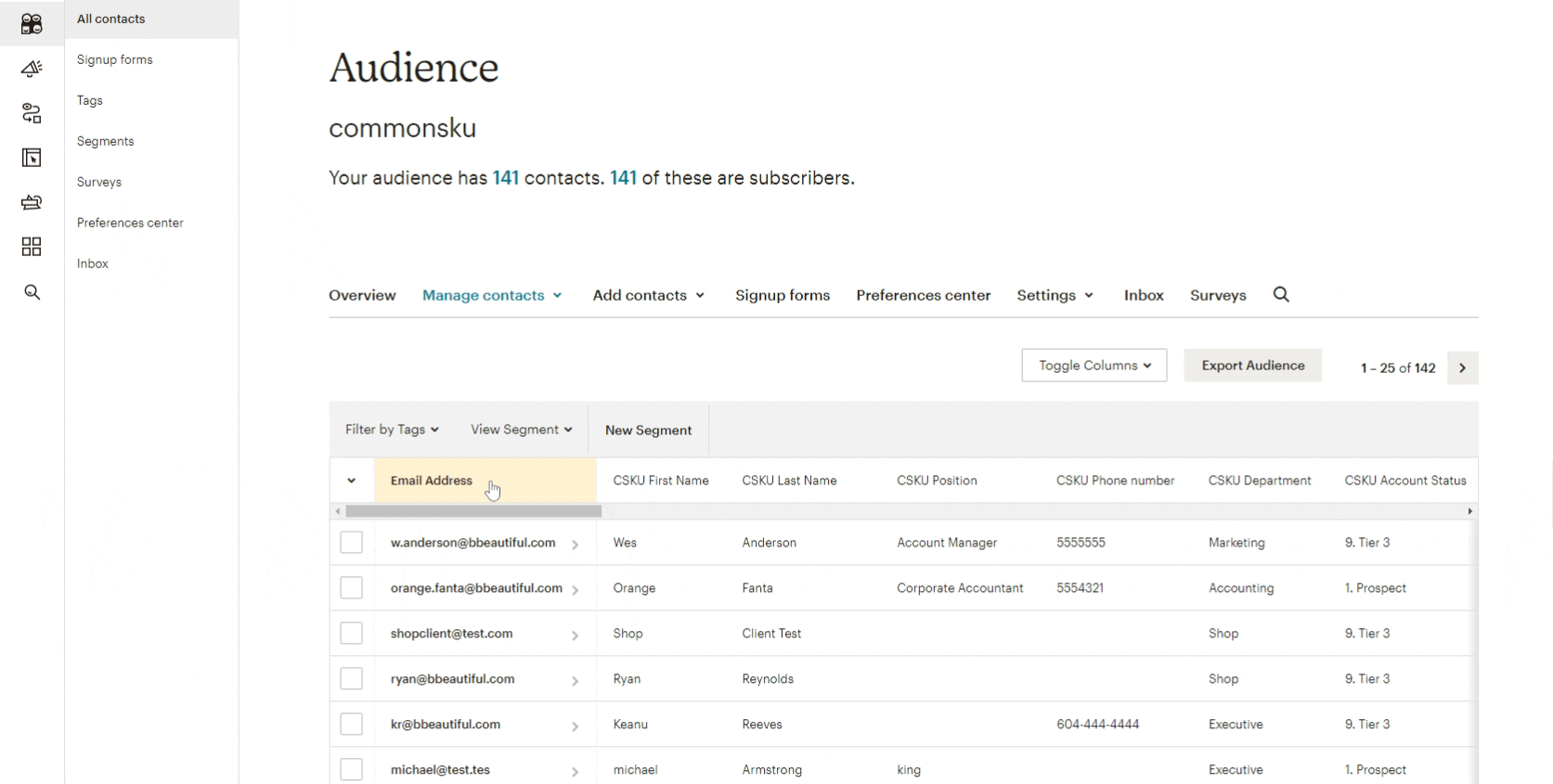Open the View Segment dropdown
The width and height of the screenshot is (1553, 784).
(x=522, y=430)
